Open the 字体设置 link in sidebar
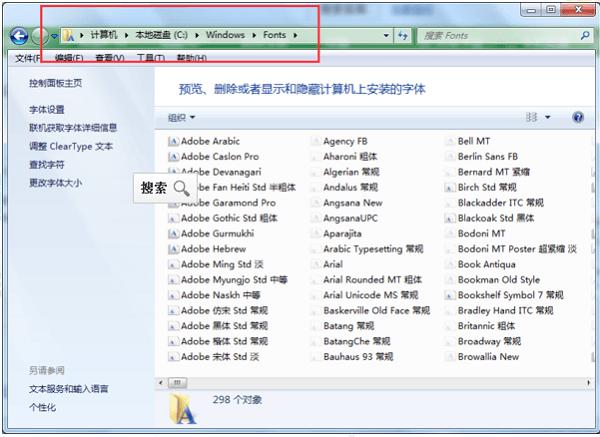Screen dimensions: 600x437 coord(47,110)
